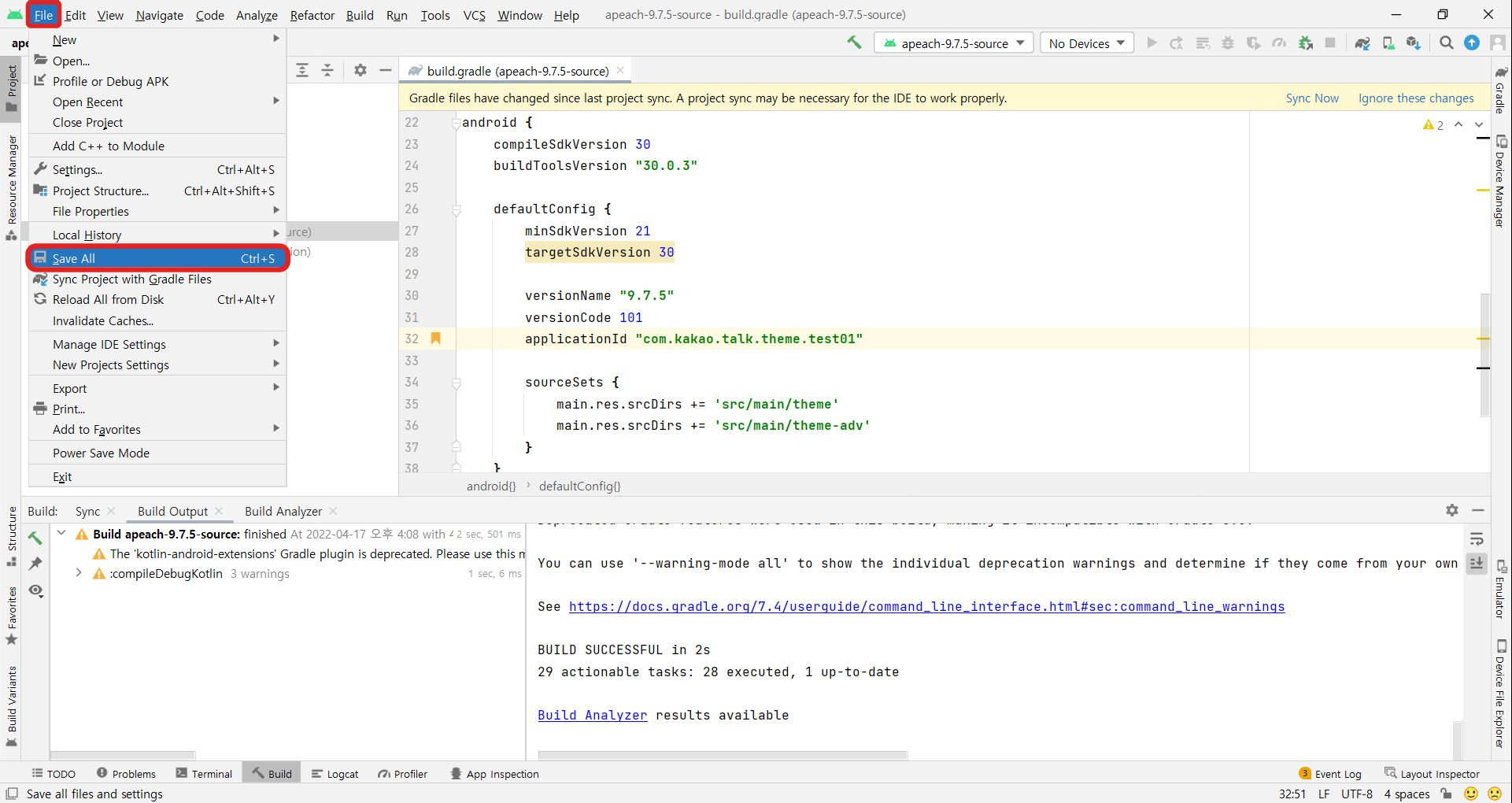Click the Make Project hammer icon
Screen dimensions: 1512x803
coord(854,43)
